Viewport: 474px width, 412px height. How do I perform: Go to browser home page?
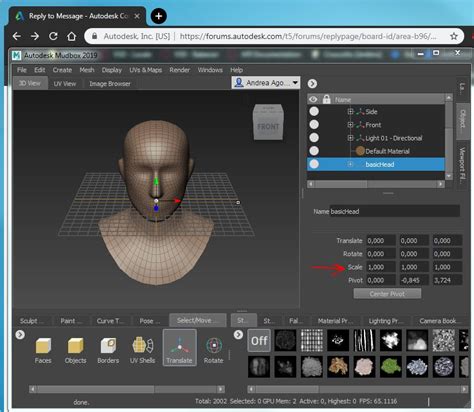point(72,36)
